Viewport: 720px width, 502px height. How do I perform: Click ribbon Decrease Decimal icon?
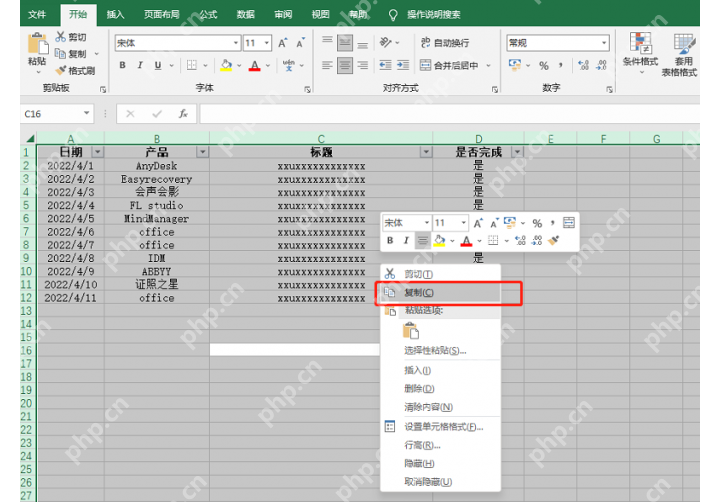(x=601, y=65)
